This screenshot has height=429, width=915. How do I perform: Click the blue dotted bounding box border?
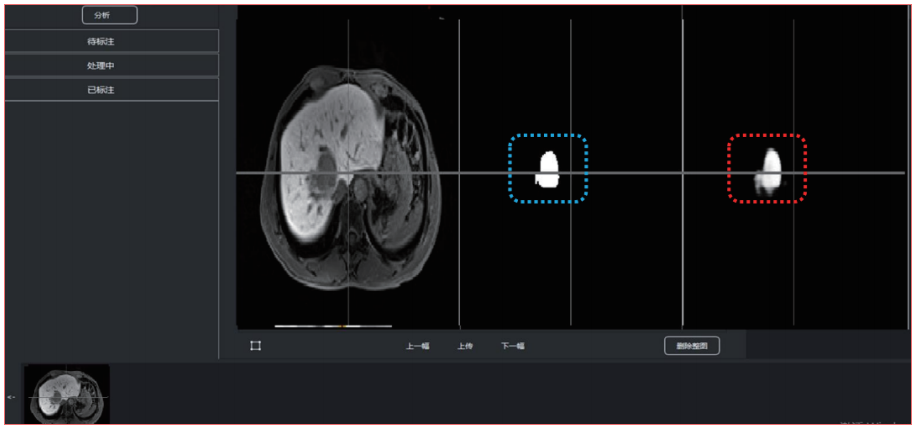(547, 136)
